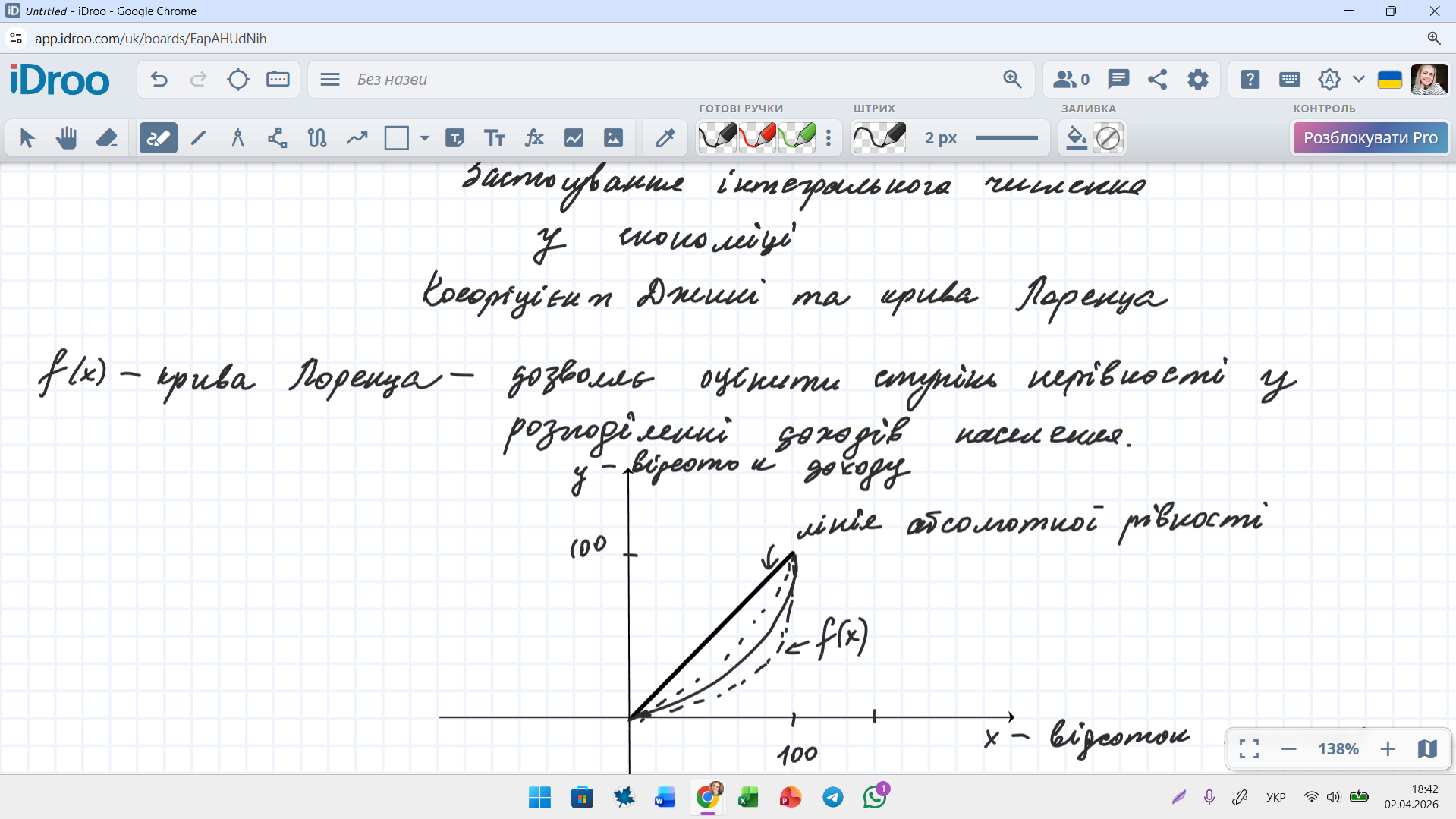Select the red ready pen swatch
The width and height of the screenshot is (1456, 819).
757,138
